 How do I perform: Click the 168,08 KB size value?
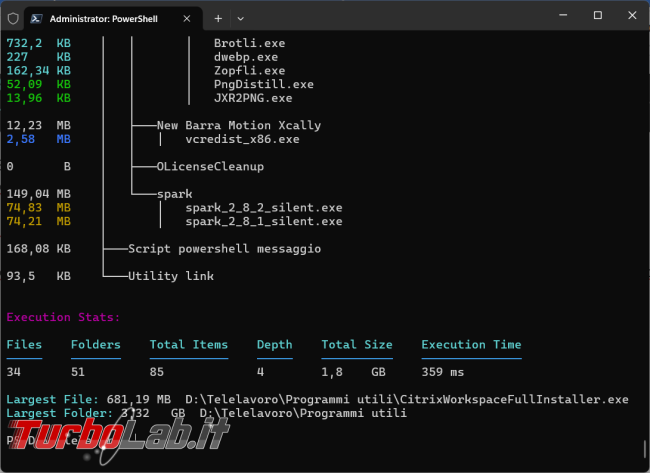pyautogui.click(x=39, y=248)
